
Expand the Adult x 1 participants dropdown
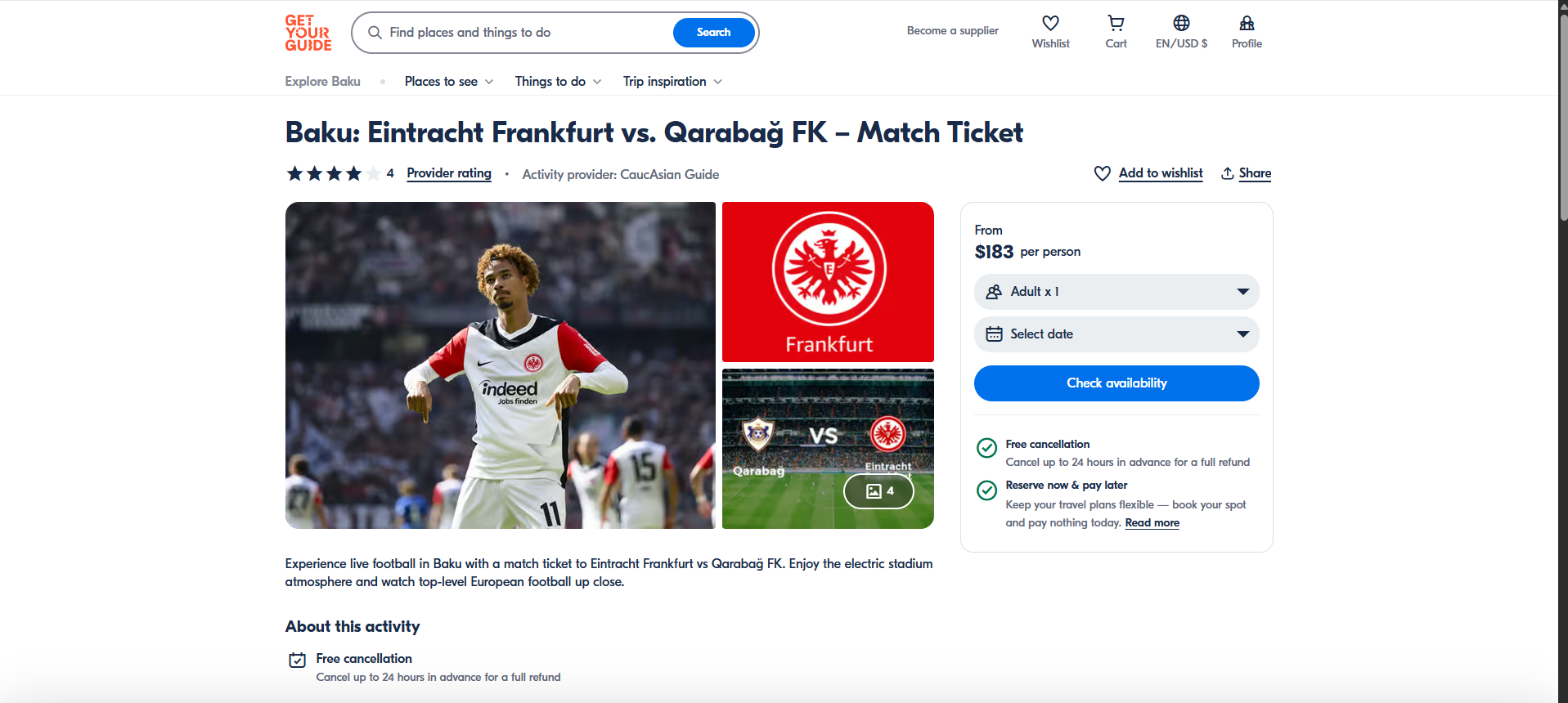pos(1116,292)
